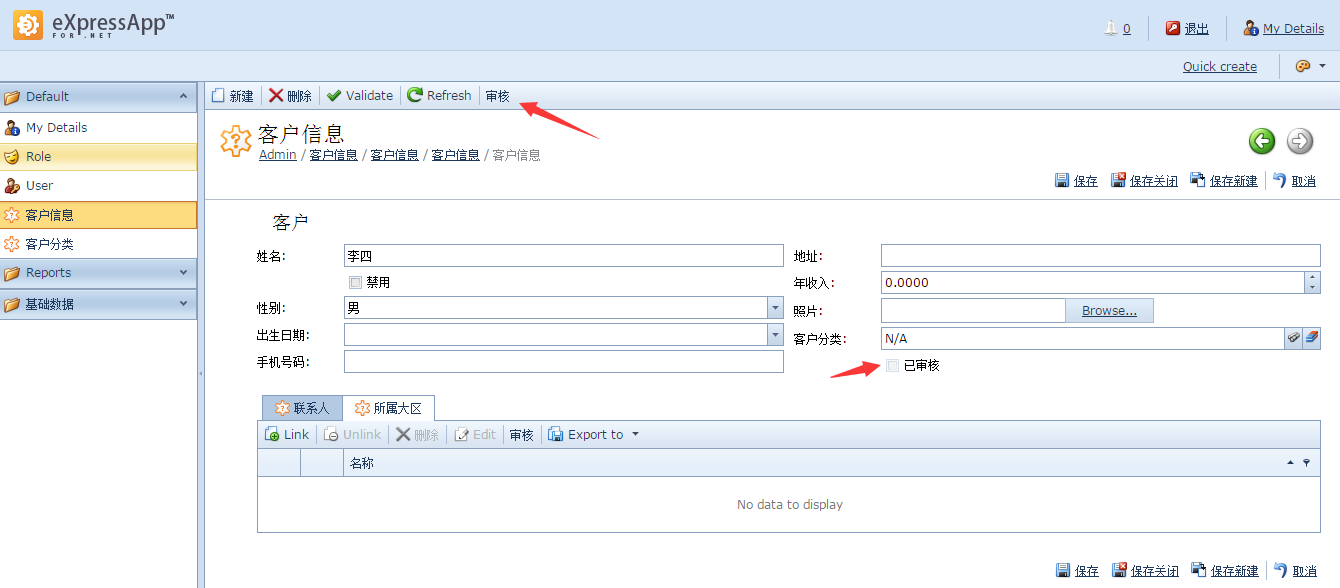Expand the 基础数据 navigation group

coord(183,303)
